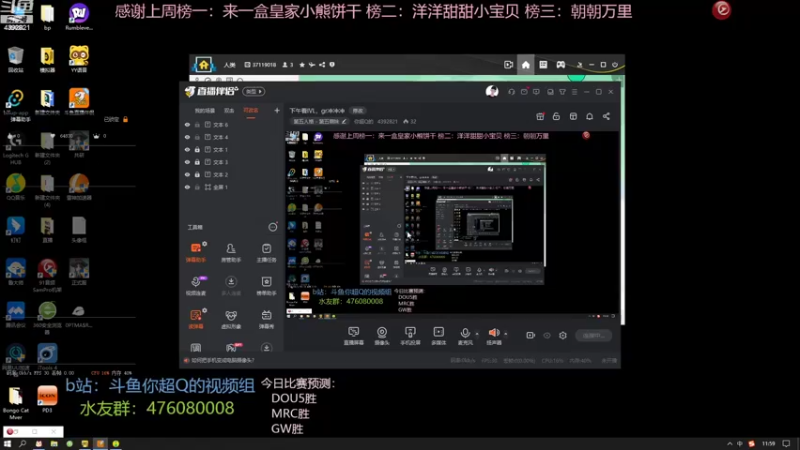This screenshot has height=450, width=800.
Task: Click the 麦克风 microphone icon
Action: click(465, 334)
